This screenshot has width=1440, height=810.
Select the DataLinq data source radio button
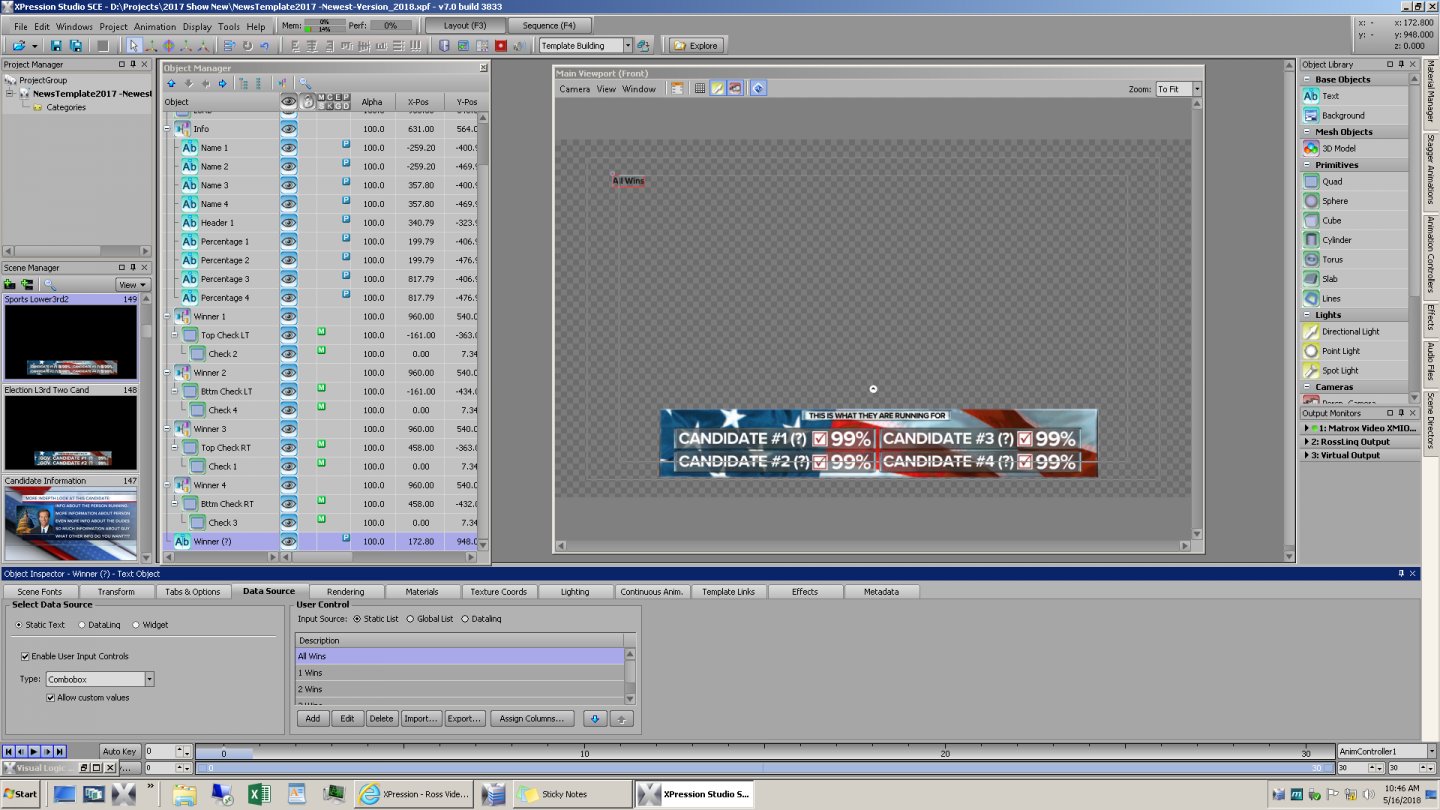(82, 625)
